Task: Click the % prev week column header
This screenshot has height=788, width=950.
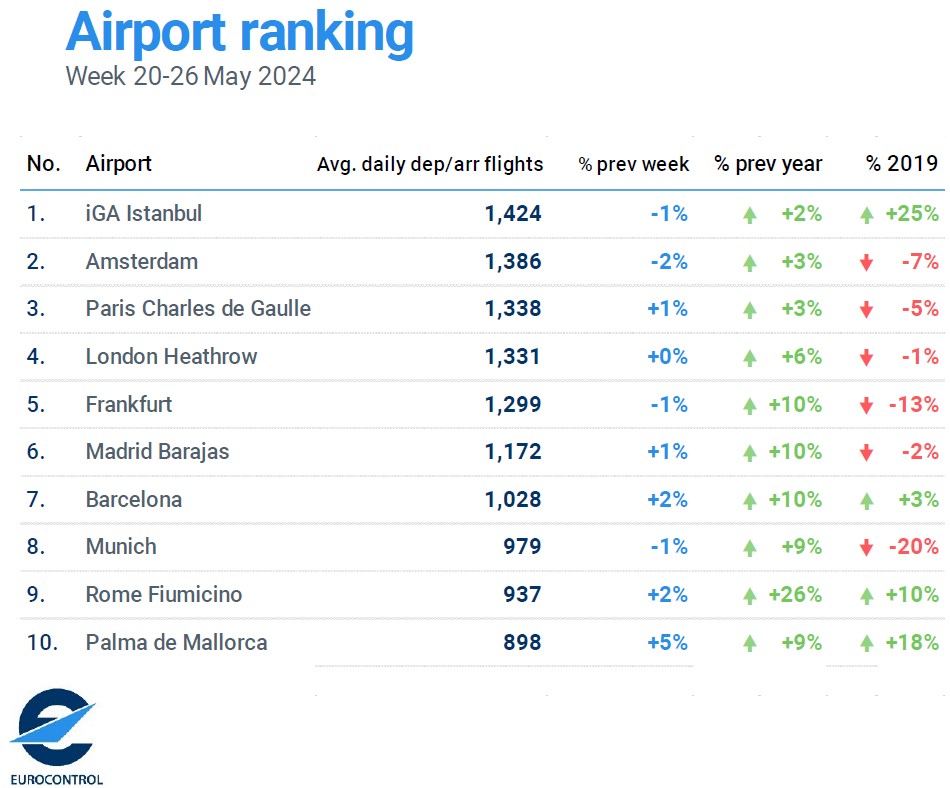Action: point(634,164)
